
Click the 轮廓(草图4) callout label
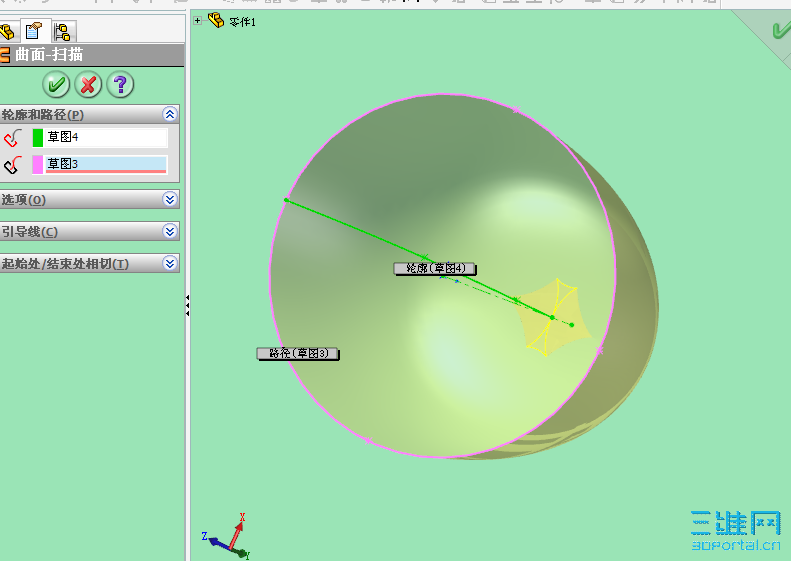pos(435,268)
